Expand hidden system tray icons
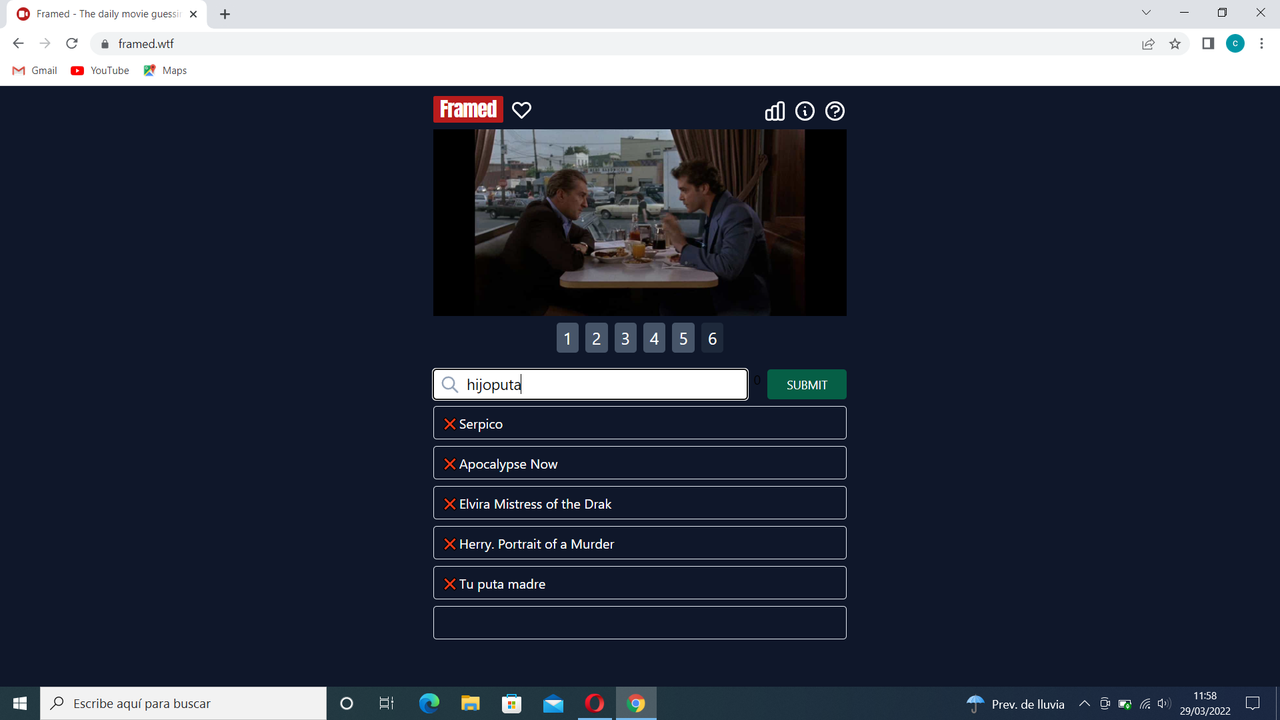Image resolution: width=1280 pixels, height=720 pixels. pyautogui.click(x=1084, y=704)
